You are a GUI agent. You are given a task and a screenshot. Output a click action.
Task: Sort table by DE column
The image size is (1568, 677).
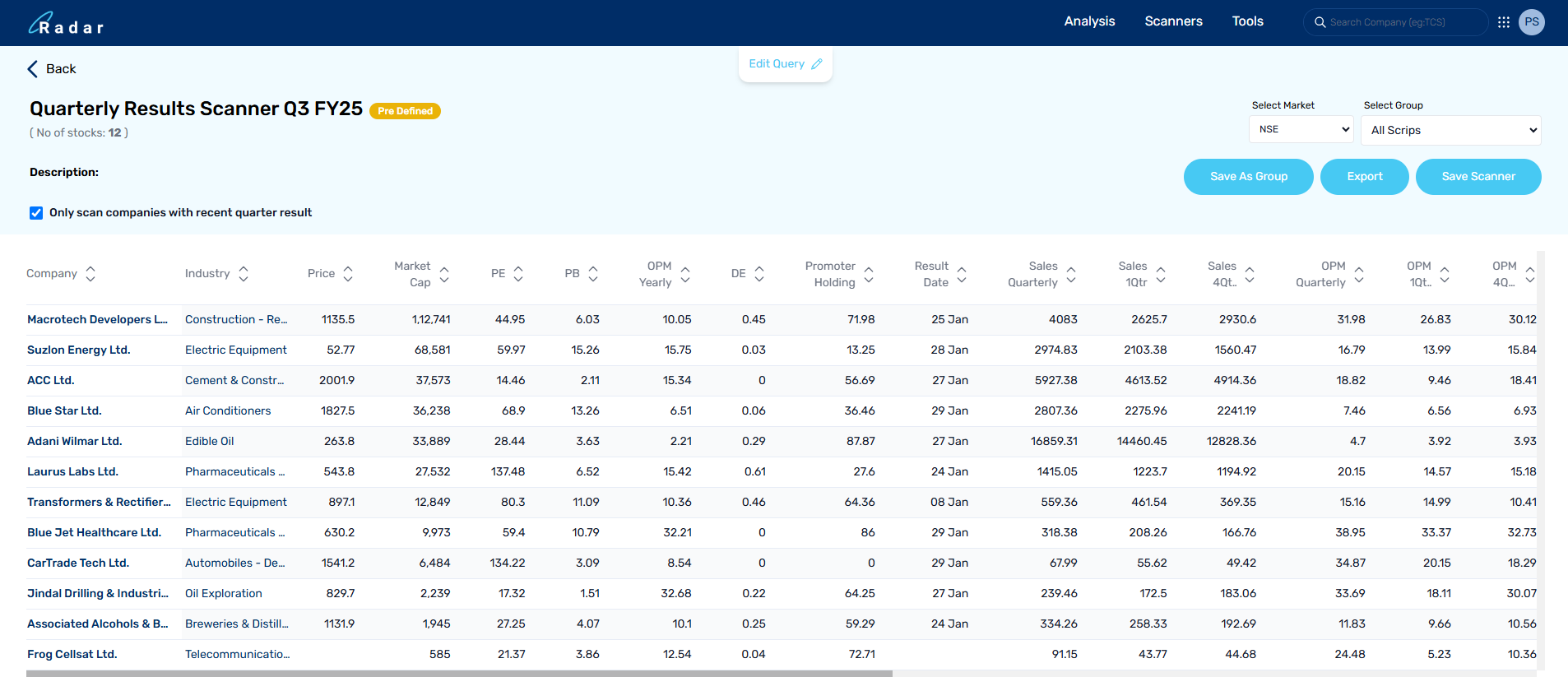tap(759, 274)
